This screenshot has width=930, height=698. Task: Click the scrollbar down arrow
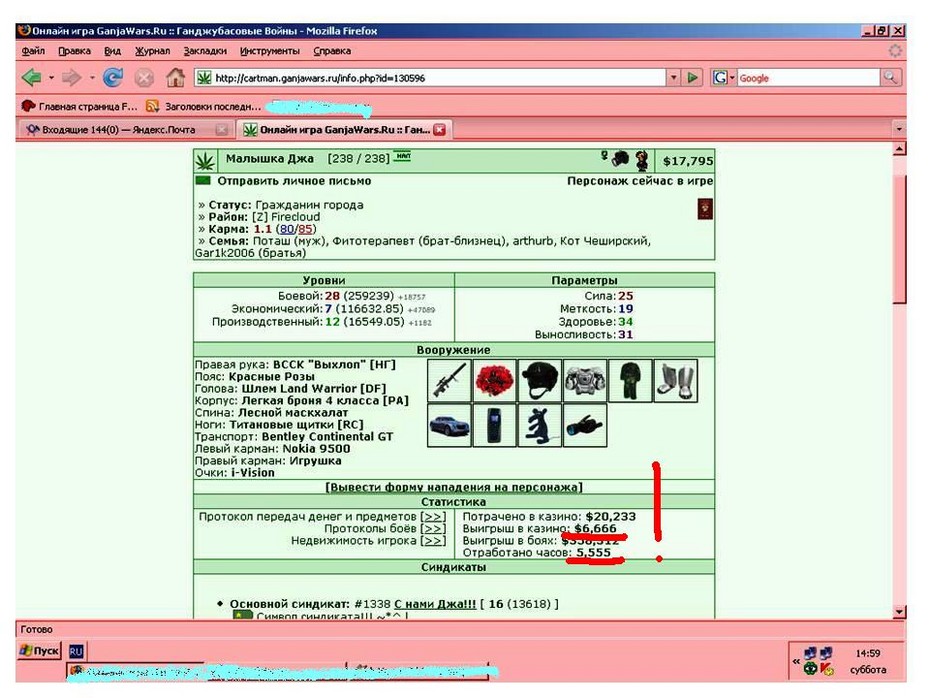899,611
